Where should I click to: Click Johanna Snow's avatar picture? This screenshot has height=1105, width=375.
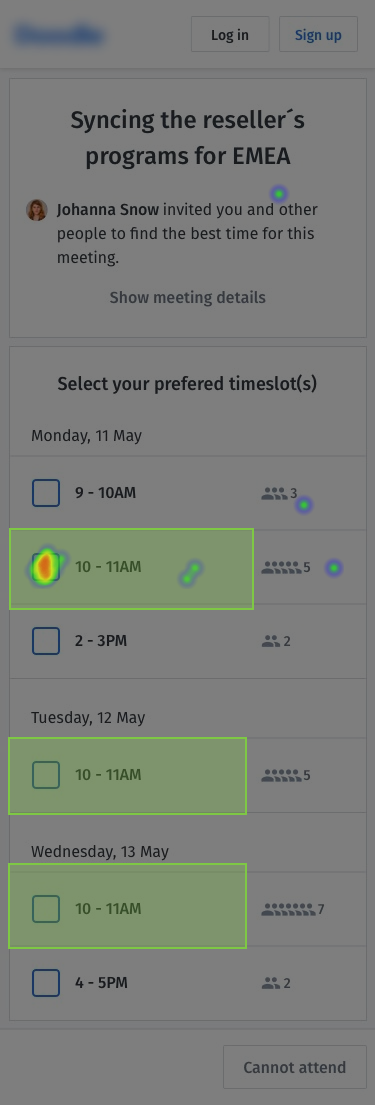pos(37,210)
